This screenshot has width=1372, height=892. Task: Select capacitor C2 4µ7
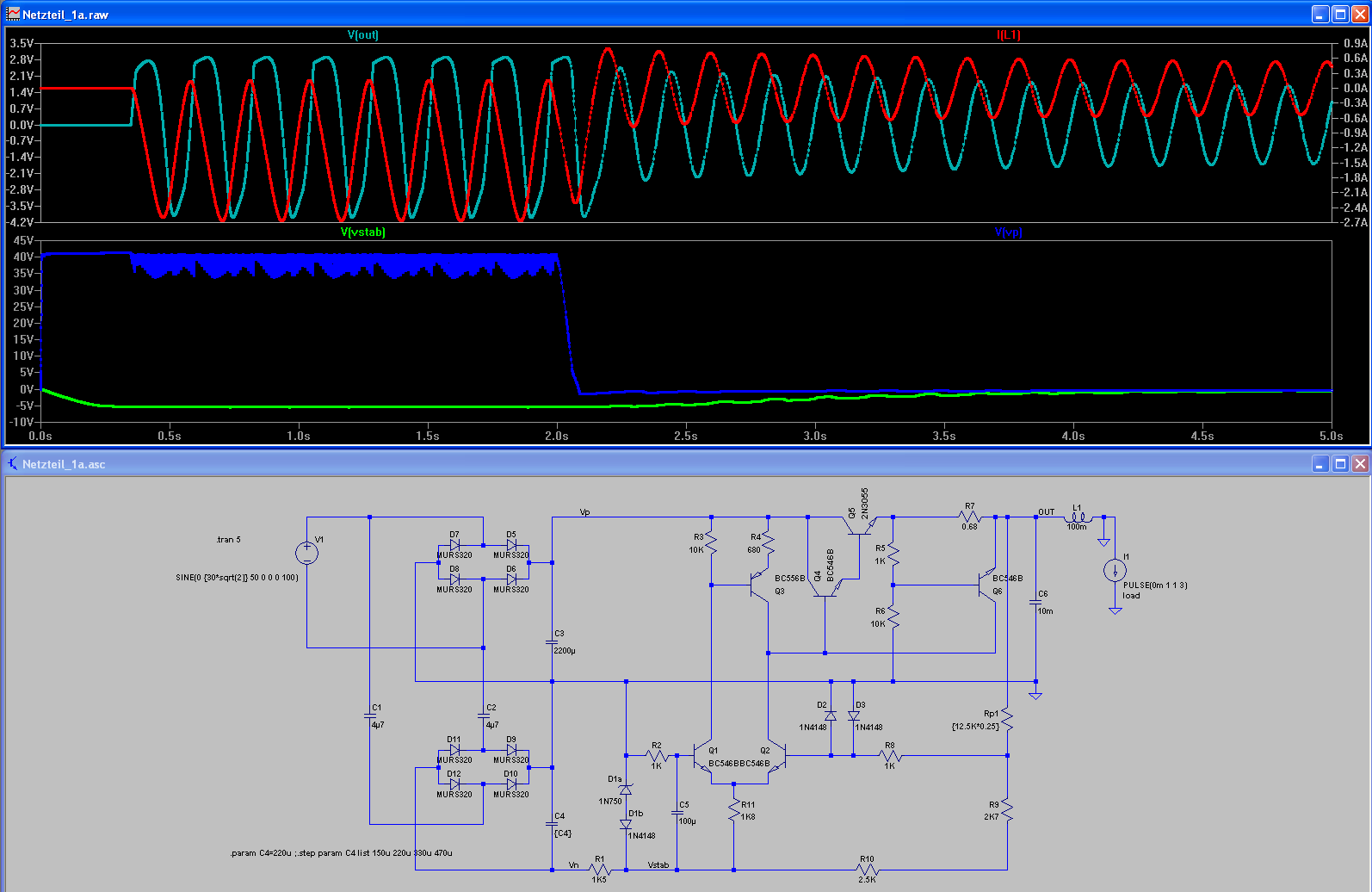click(483, 715)
